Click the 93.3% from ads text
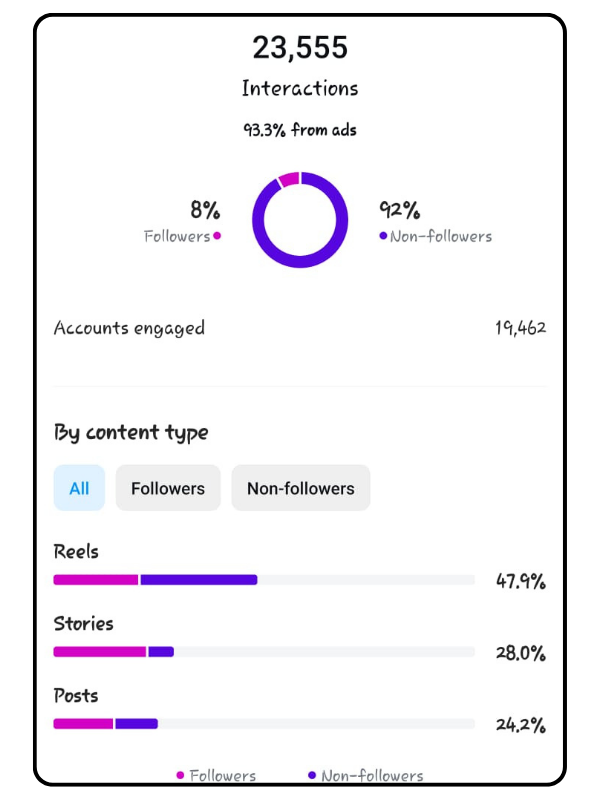The image size is (600, 800). point(300,130)
